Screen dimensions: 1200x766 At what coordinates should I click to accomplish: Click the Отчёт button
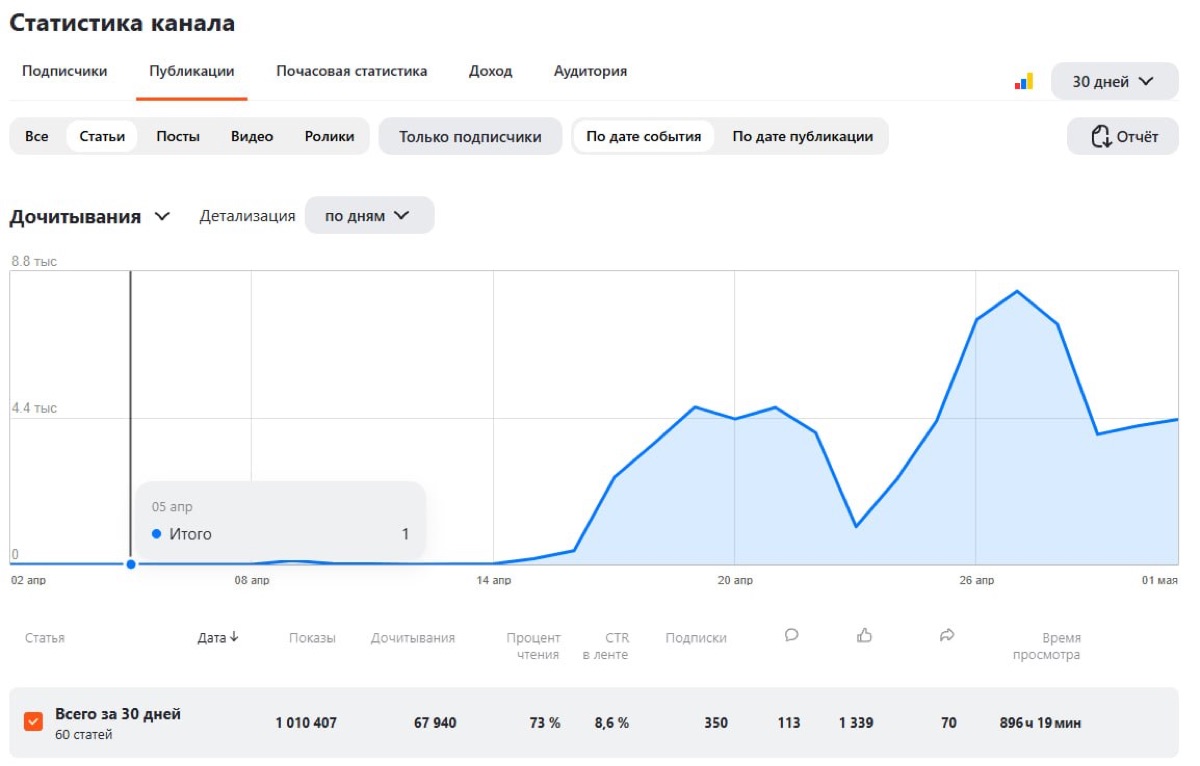pos(1123,137)
